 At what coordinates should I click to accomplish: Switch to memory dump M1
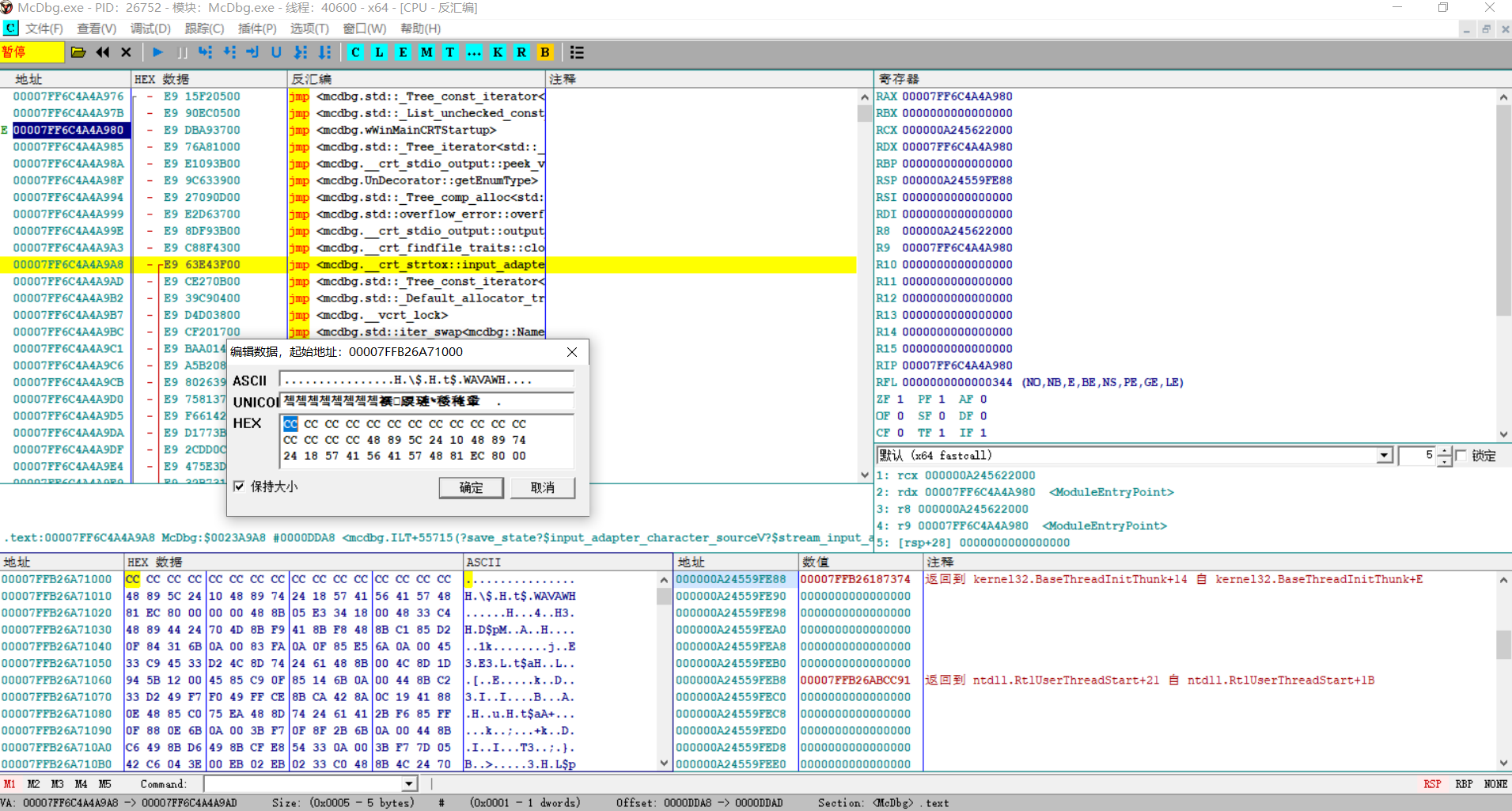pos(9,784)
